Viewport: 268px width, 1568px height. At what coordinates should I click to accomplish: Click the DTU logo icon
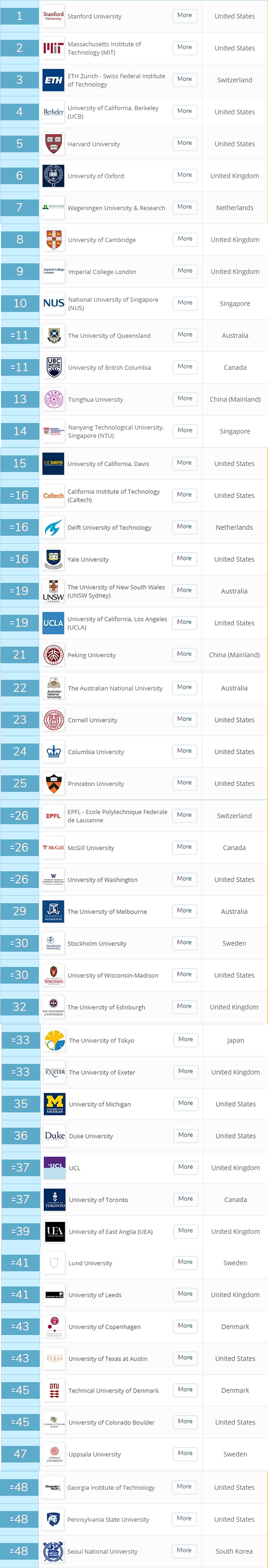[54, 1390]
